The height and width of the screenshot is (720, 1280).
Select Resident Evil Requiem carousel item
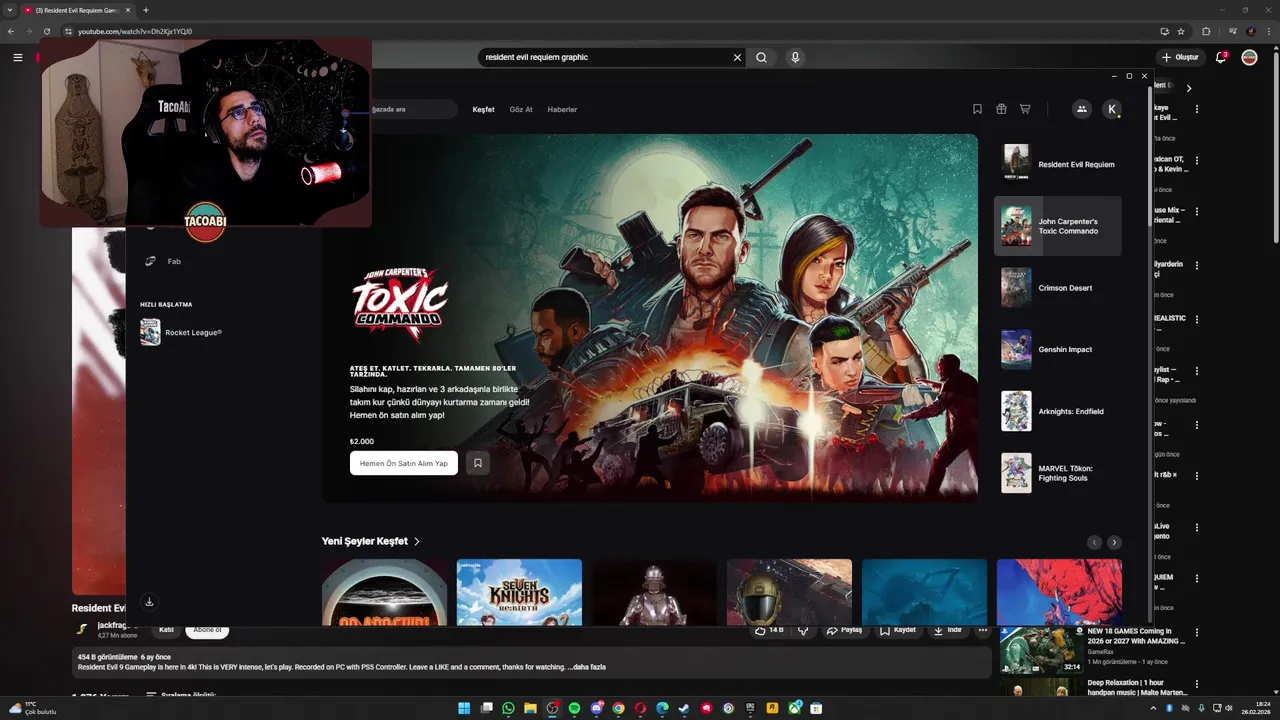(1058, 164)
